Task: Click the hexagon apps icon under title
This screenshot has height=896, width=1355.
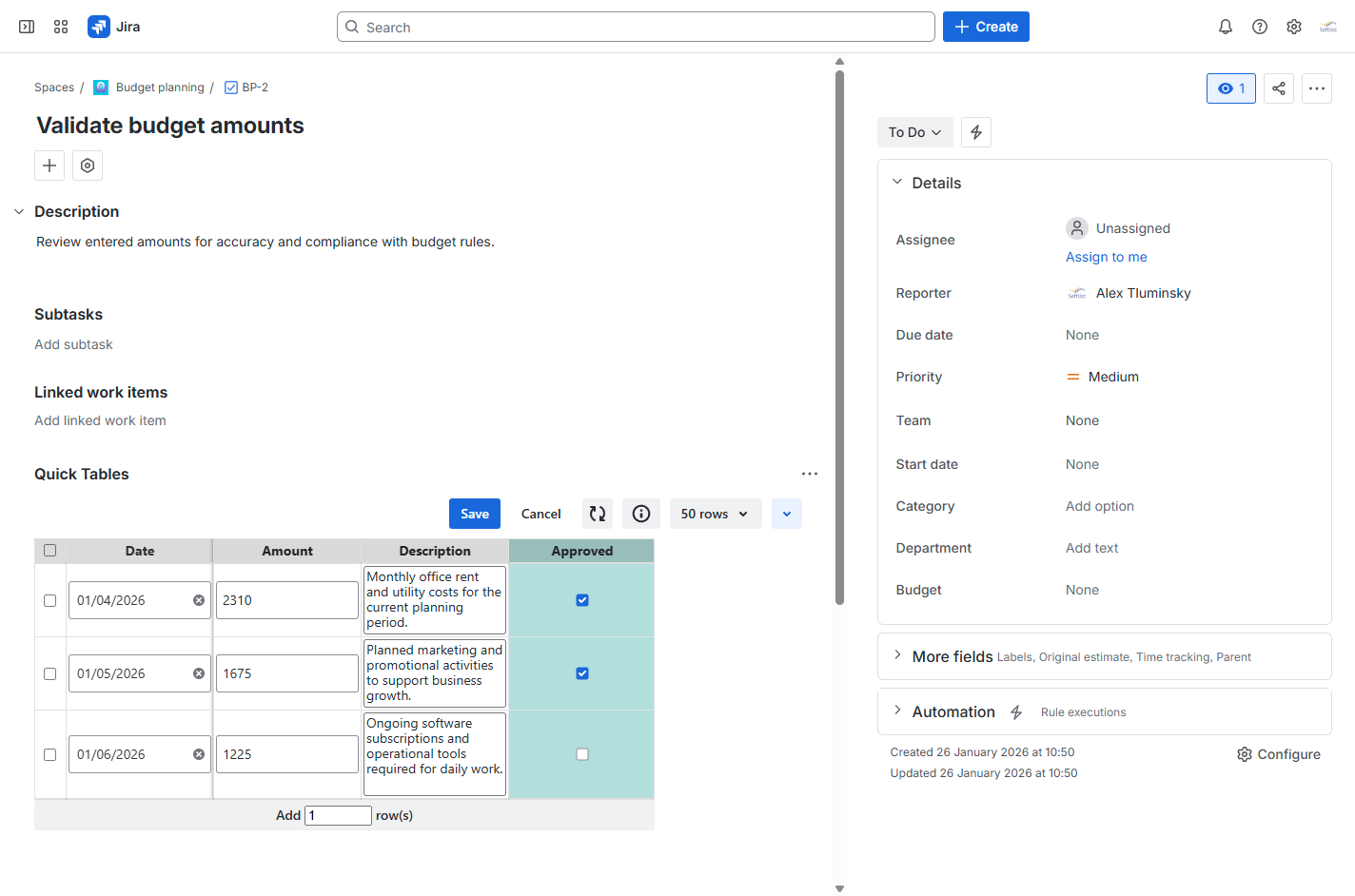Action: 88,166
